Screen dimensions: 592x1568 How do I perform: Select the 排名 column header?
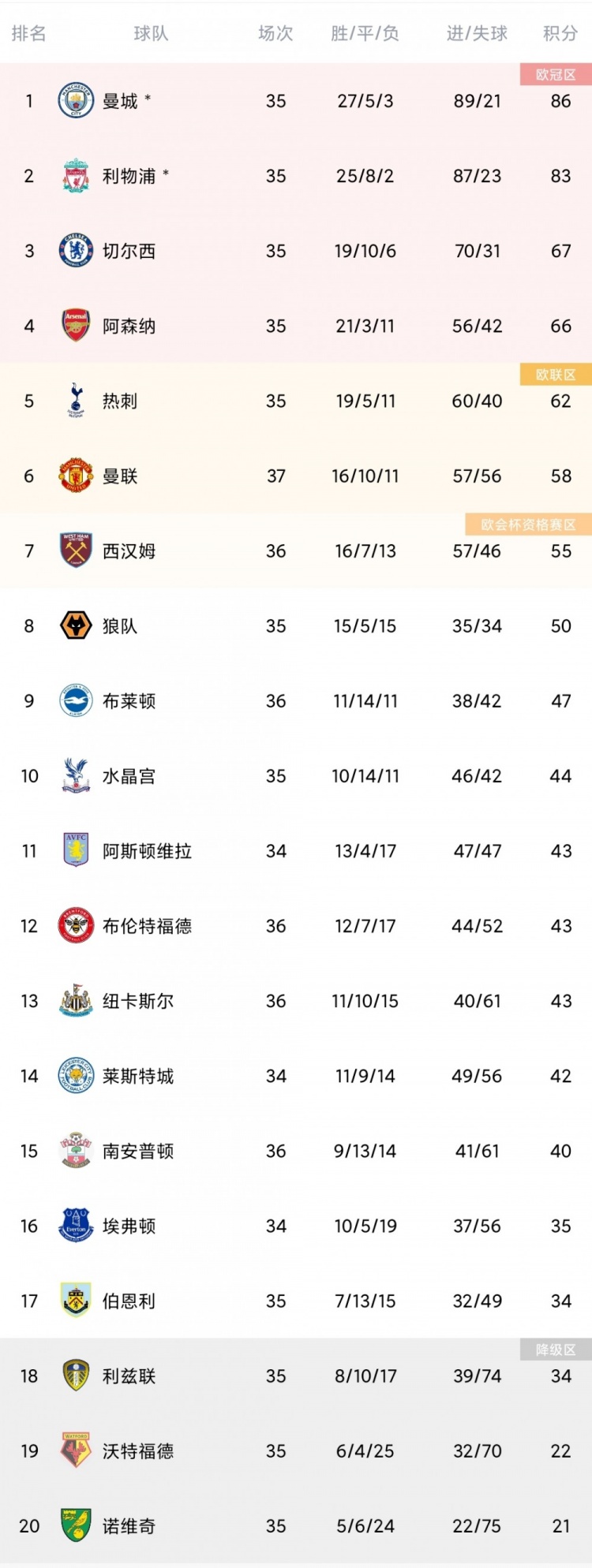(29, 33)
